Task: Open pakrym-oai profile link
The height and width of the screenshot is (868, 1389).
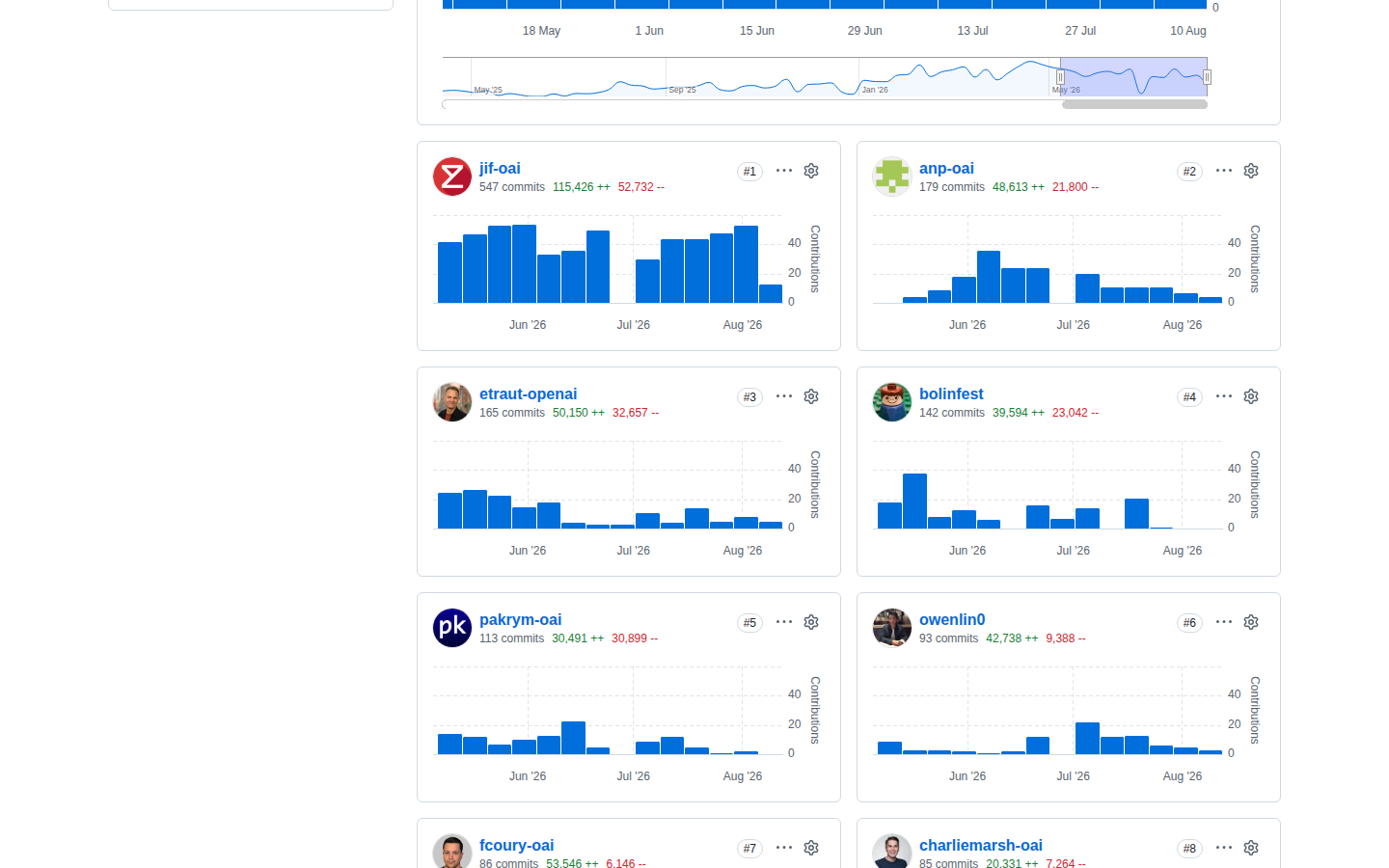Action: click(520, 619)
